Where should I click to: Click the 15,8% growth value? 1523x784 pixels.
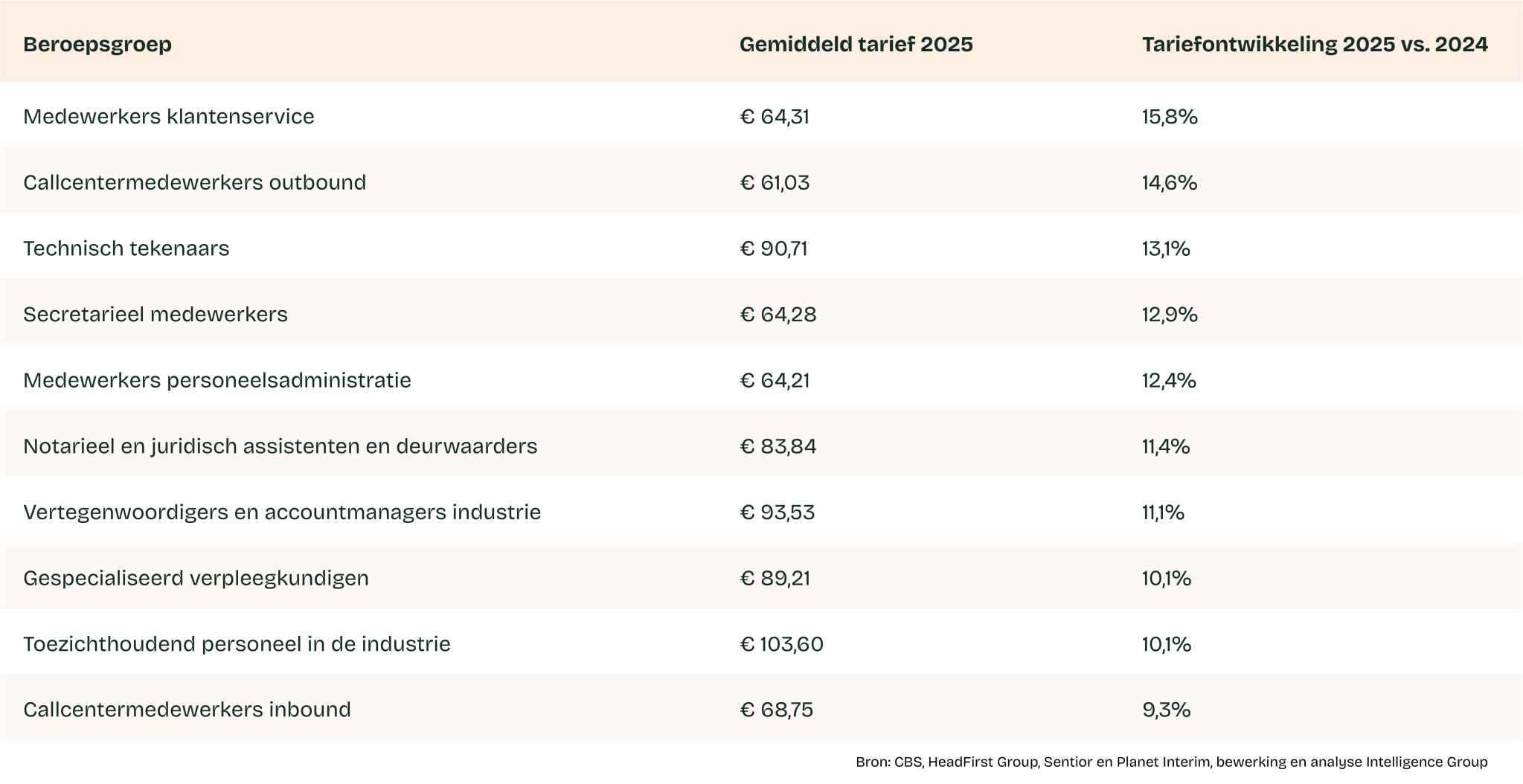1170,117
